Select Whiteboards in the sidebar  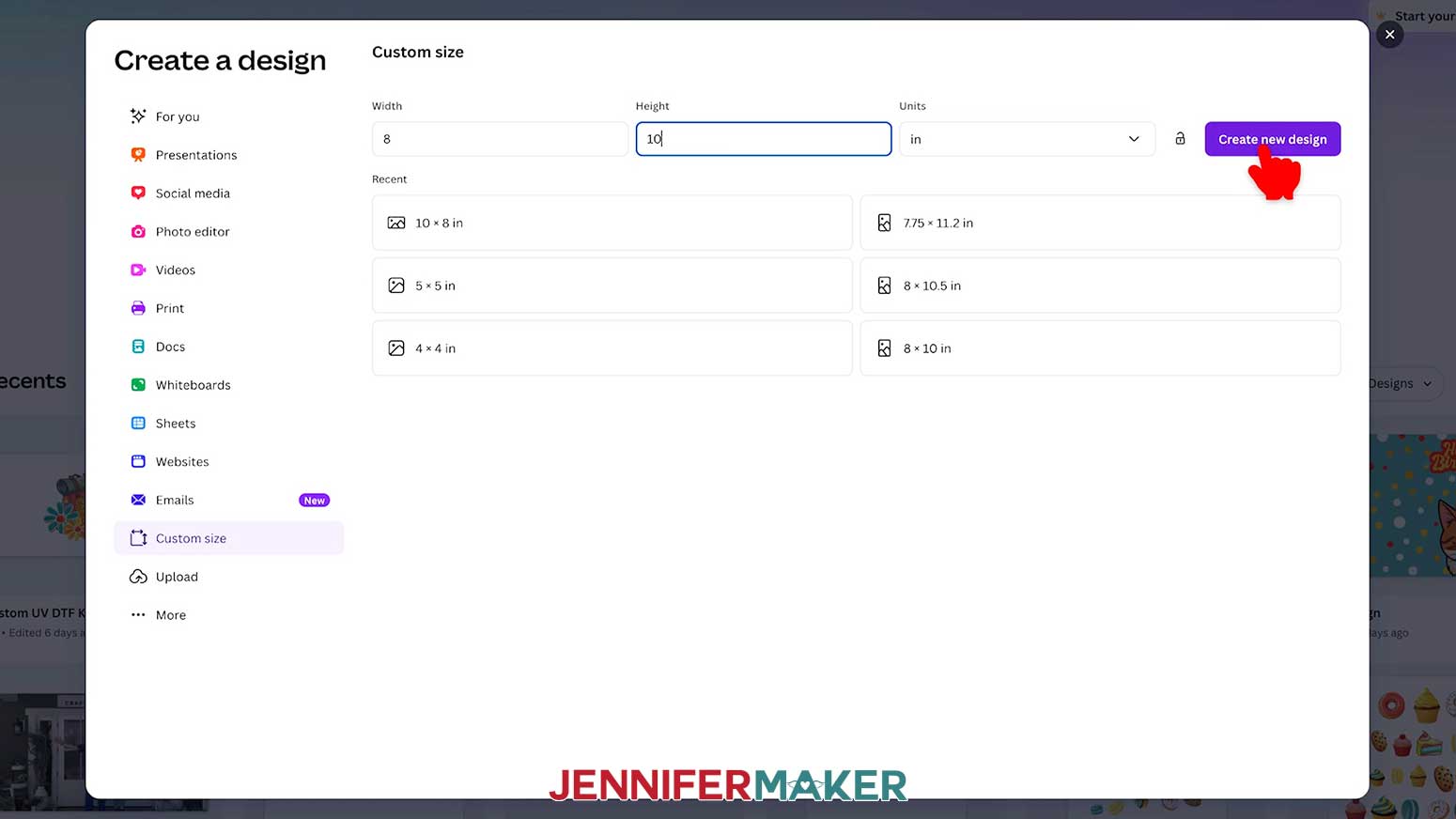click(228, 385)
